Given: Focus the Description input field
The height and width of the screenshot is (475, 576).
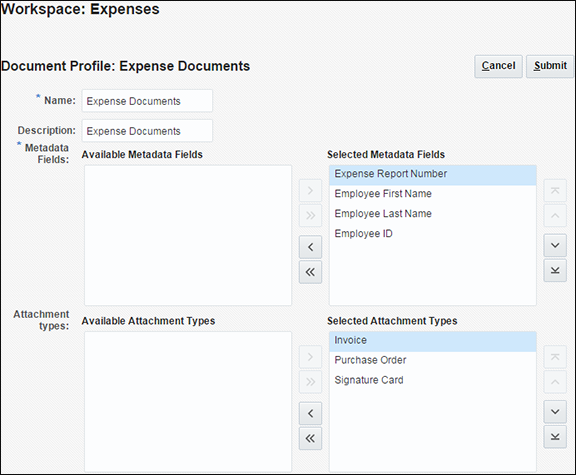Looking at the screenshot, I should 147,131.
